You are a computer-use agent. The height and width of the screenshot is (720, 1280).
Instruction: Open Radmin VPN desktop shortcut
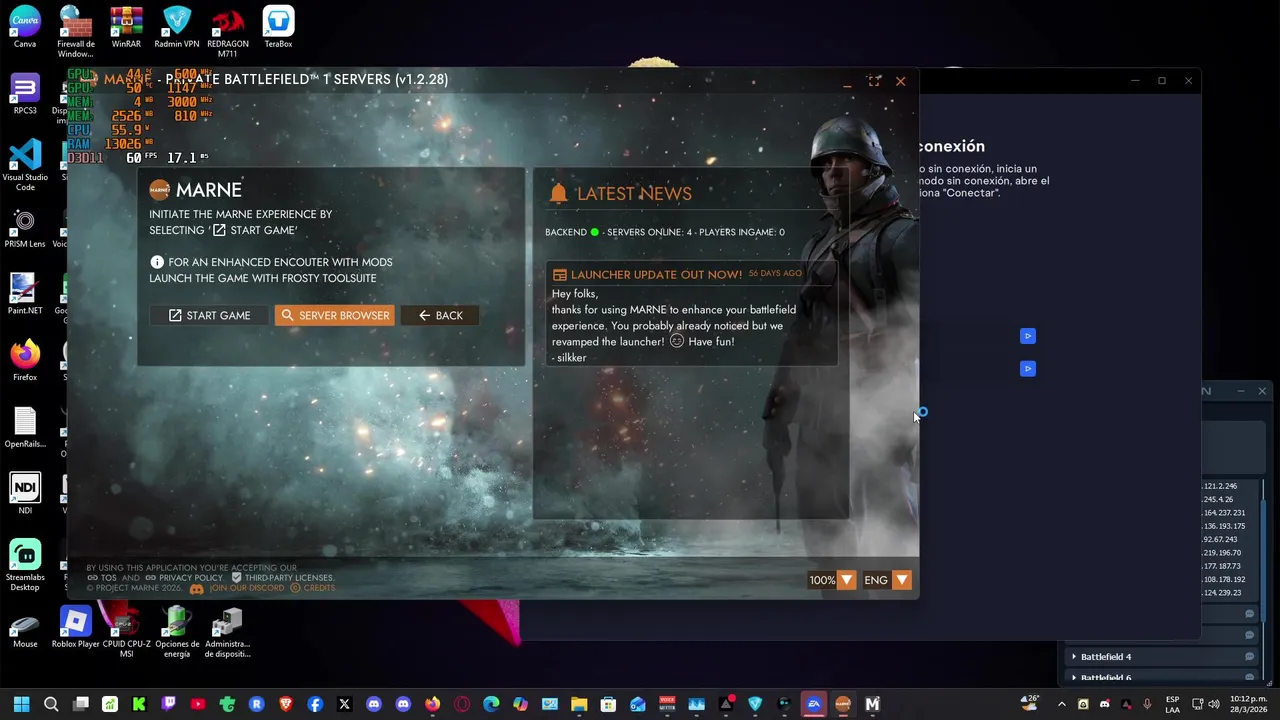coord(177,28)
